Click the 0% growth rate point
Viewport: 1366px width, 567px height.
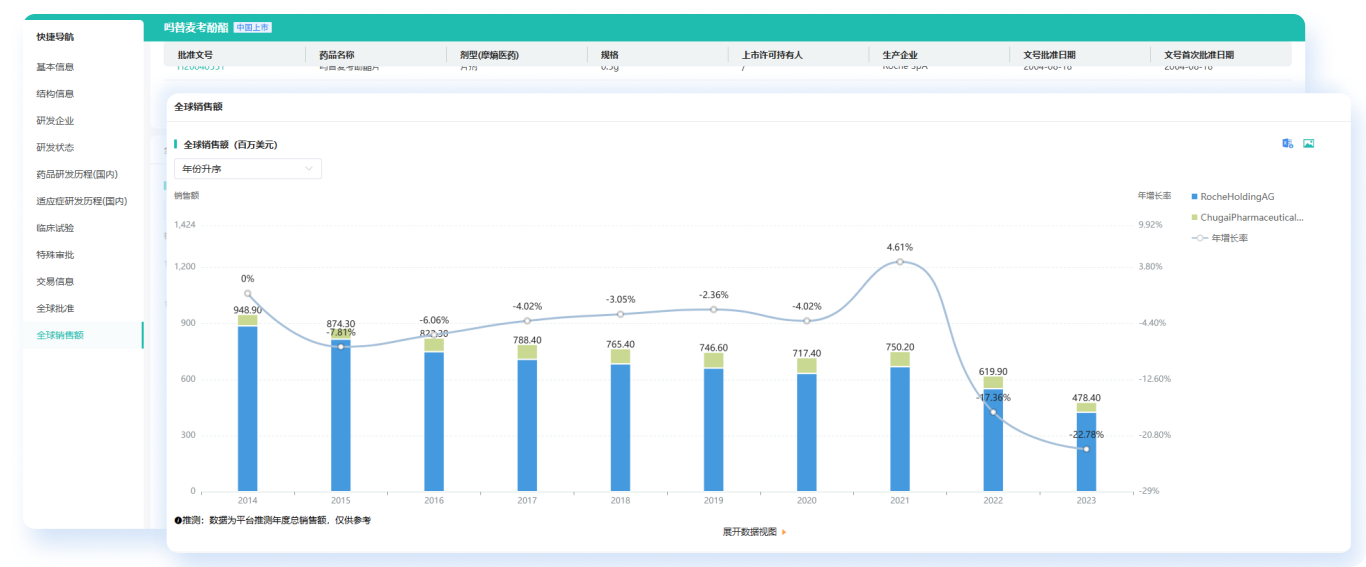tap(247, 294)
